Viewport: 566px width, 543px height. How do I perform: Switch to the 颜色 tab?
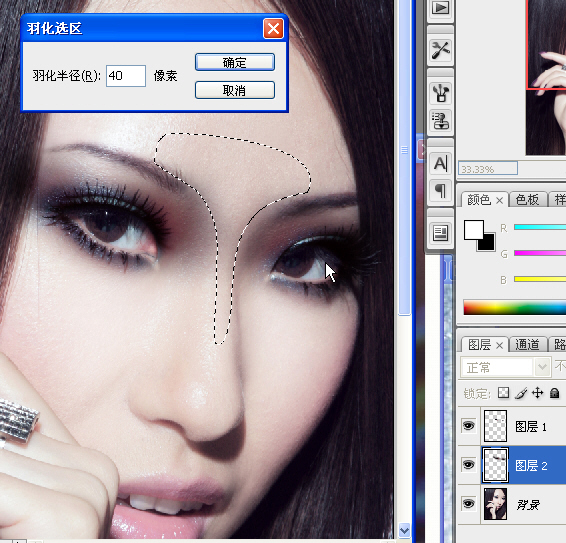click(479, 200)
